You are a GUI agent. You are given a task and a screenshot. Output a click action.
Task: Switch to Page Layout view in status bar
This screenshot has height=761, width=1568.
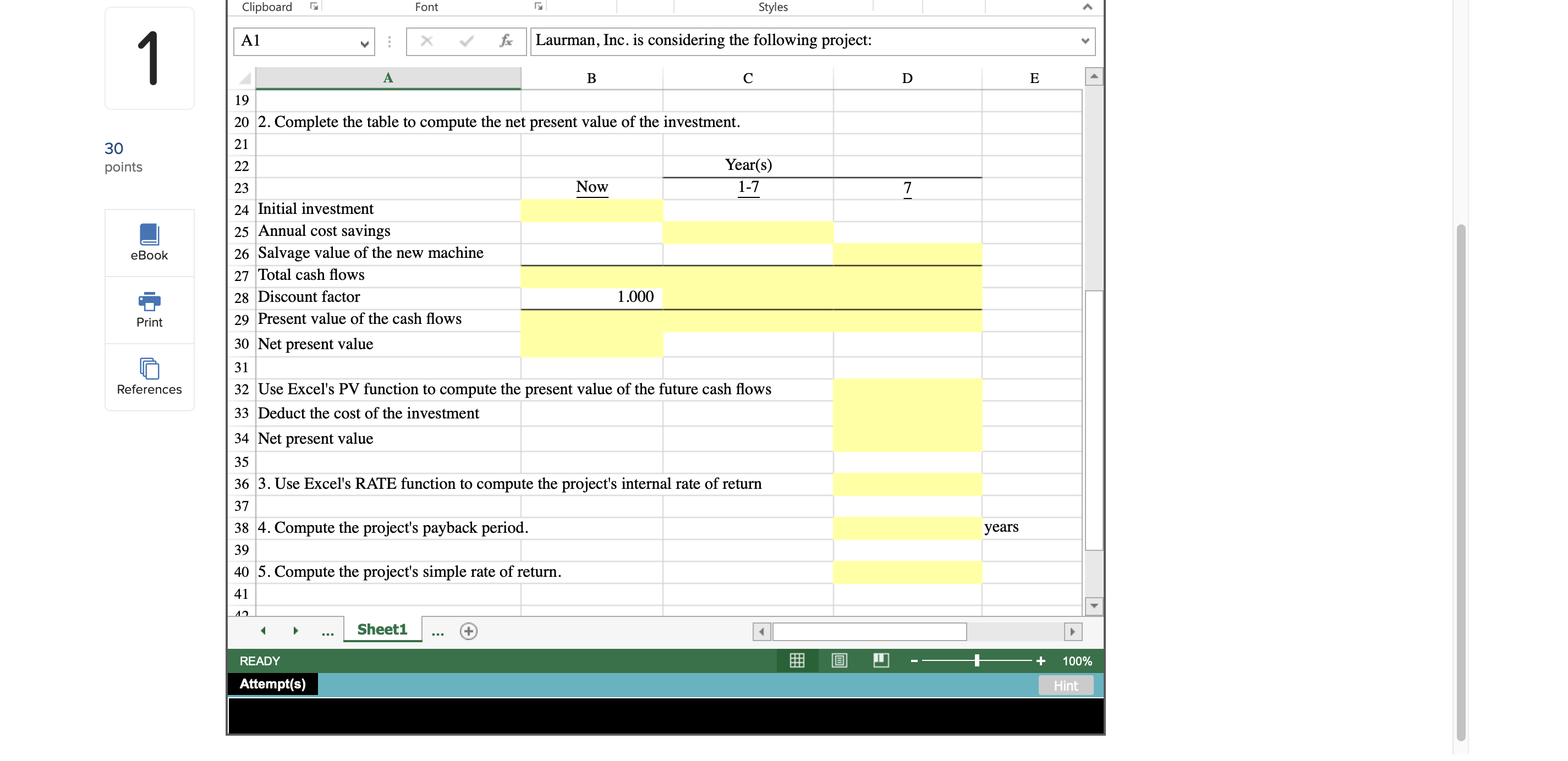[839, 660]
